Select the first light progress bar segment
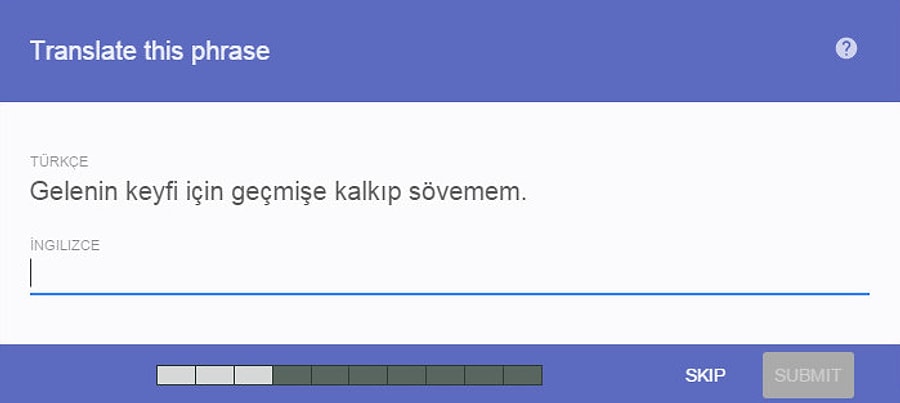900x403 pixels. 176,375
